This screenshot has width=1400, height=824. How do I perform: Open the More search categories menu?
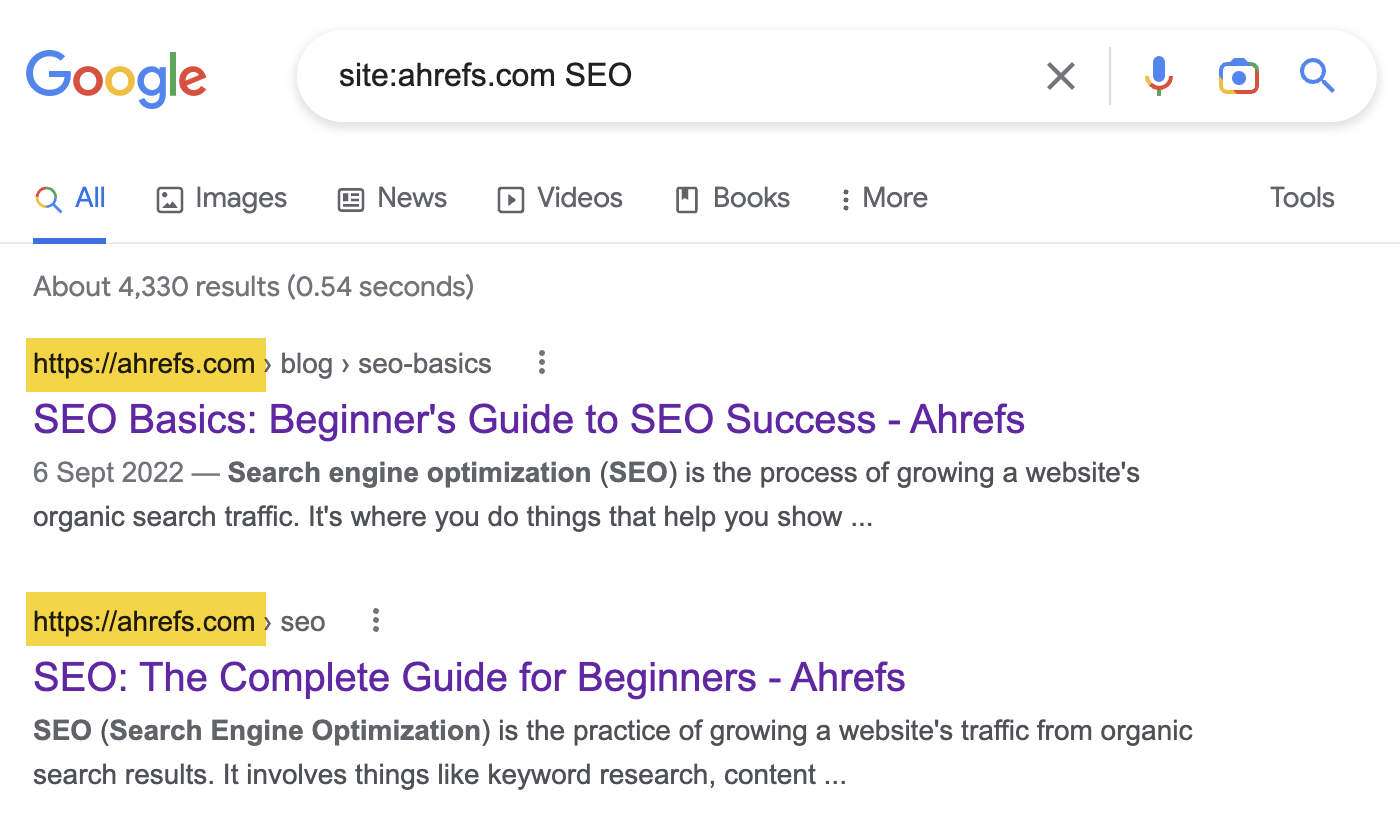point(883,198)
